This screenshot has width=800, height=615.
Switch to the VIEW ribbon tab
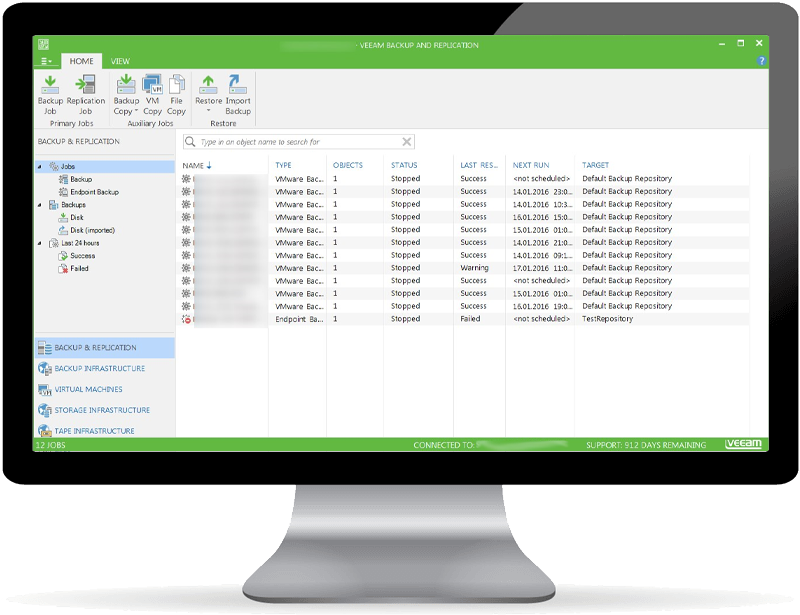120,61
